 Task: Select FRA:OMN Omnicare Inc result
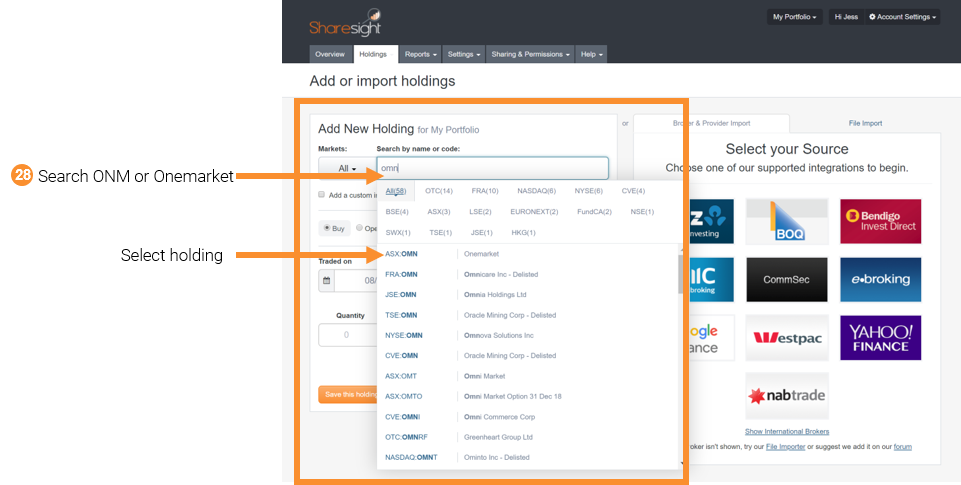528,274
